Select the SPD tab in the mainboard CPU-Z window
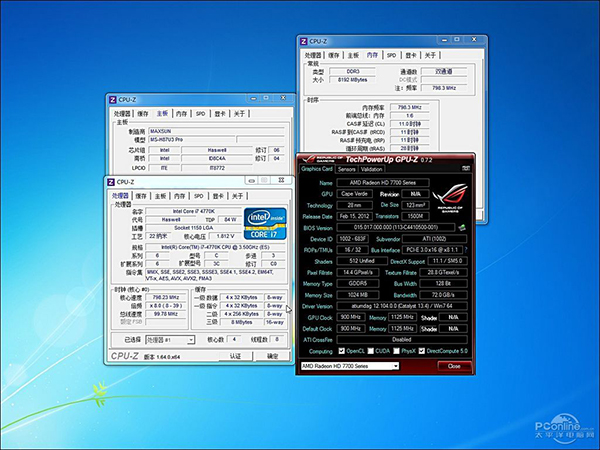The width and height of the screenshot is (600, 450). pos(201,114)
